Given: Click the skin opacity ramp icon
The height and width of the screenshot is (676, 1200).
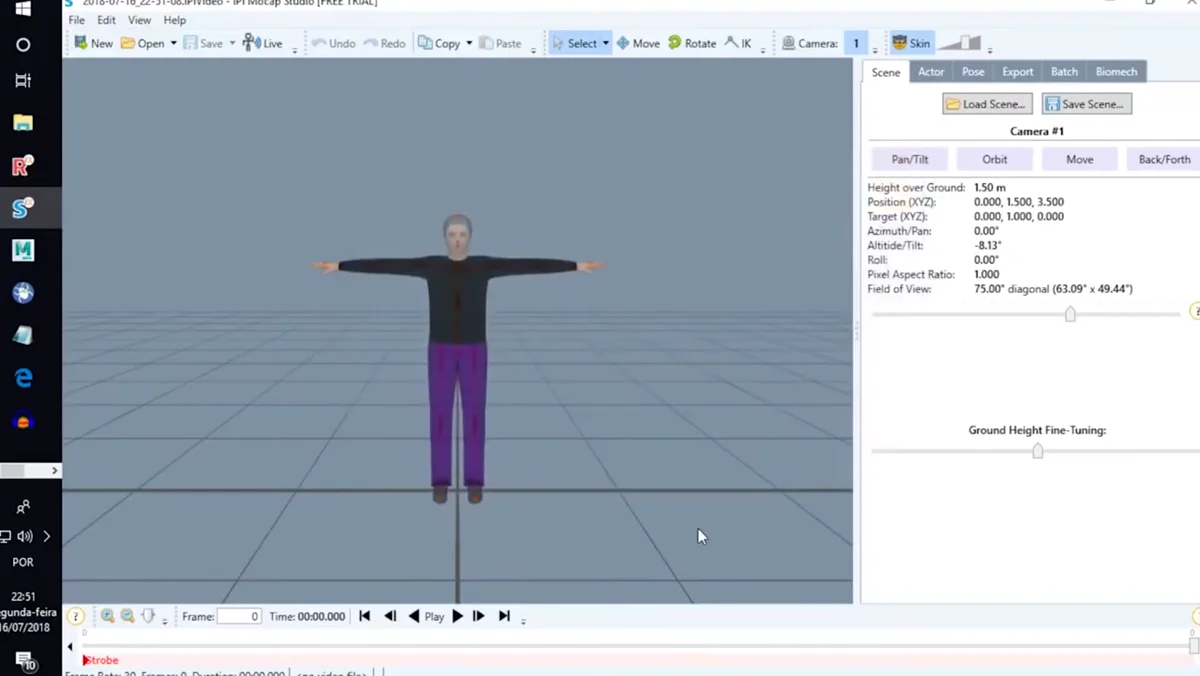Looking at the screenshot, I should [960, 43].
